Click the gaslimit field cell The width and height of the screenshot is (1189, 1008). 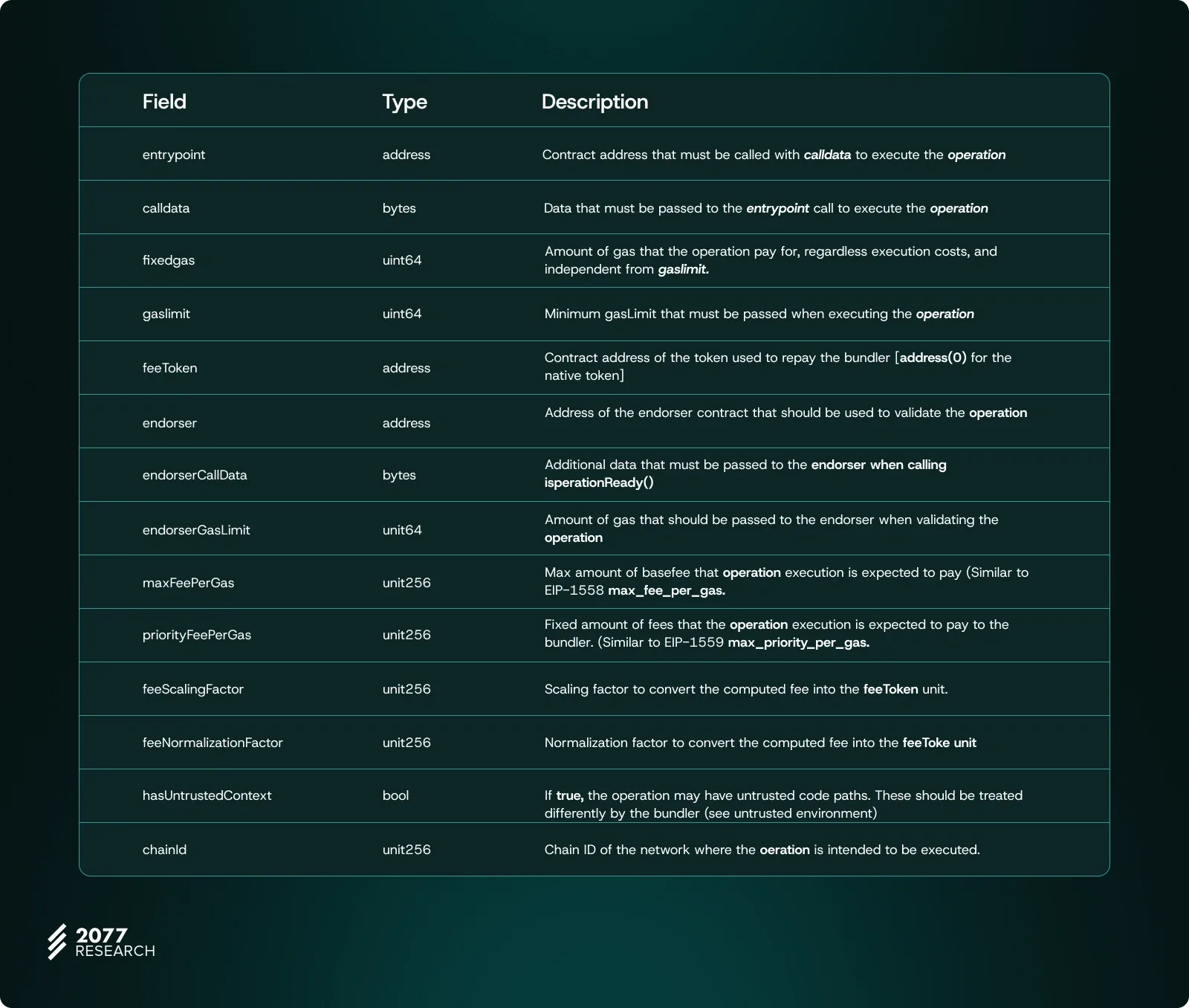[166, 314]
